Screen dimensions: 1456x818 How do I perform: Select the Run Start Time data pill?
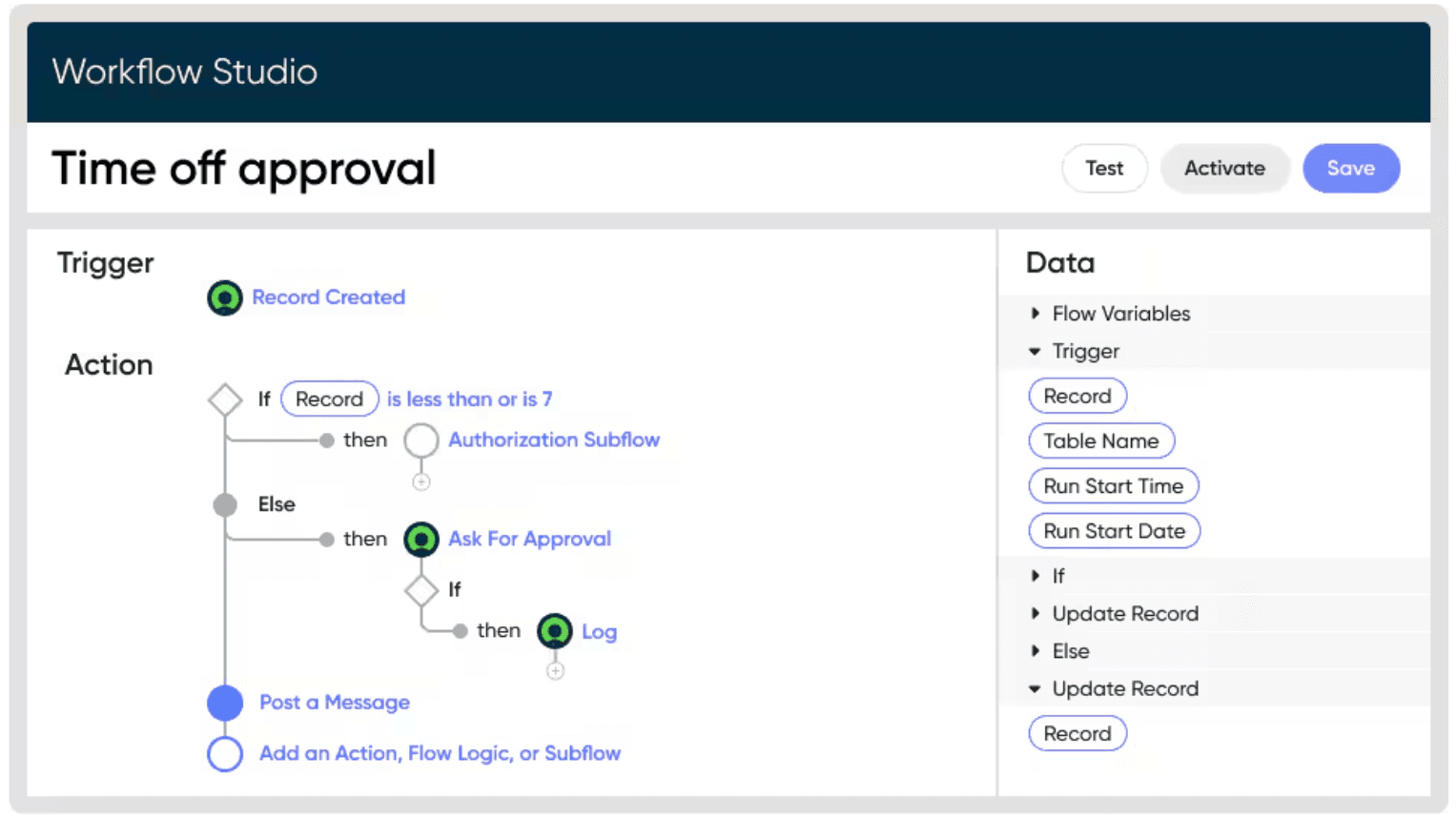tap(1114, 486)
